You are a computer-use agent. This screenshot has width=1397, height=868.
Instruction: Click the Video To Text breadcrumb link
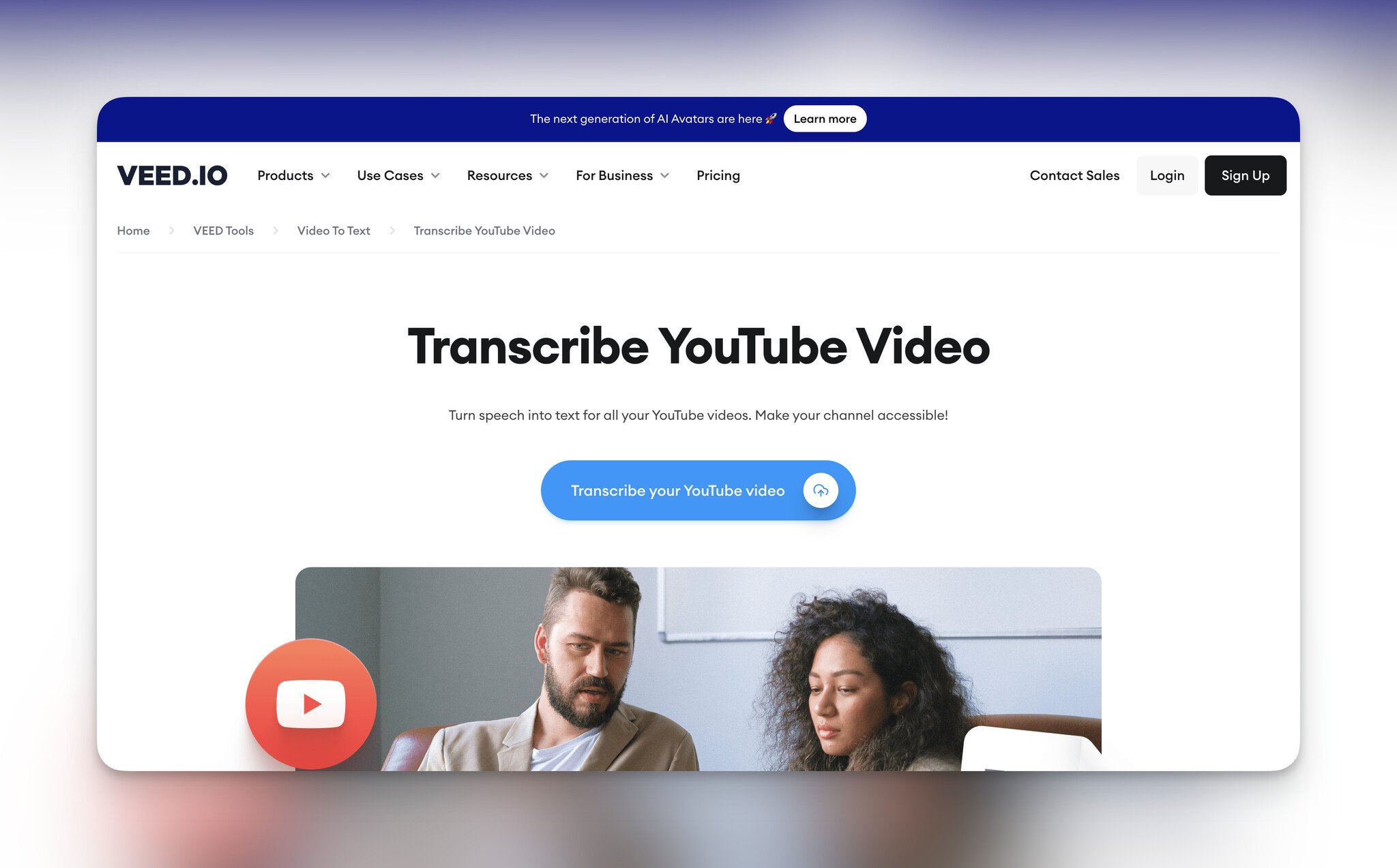[334, 230]
